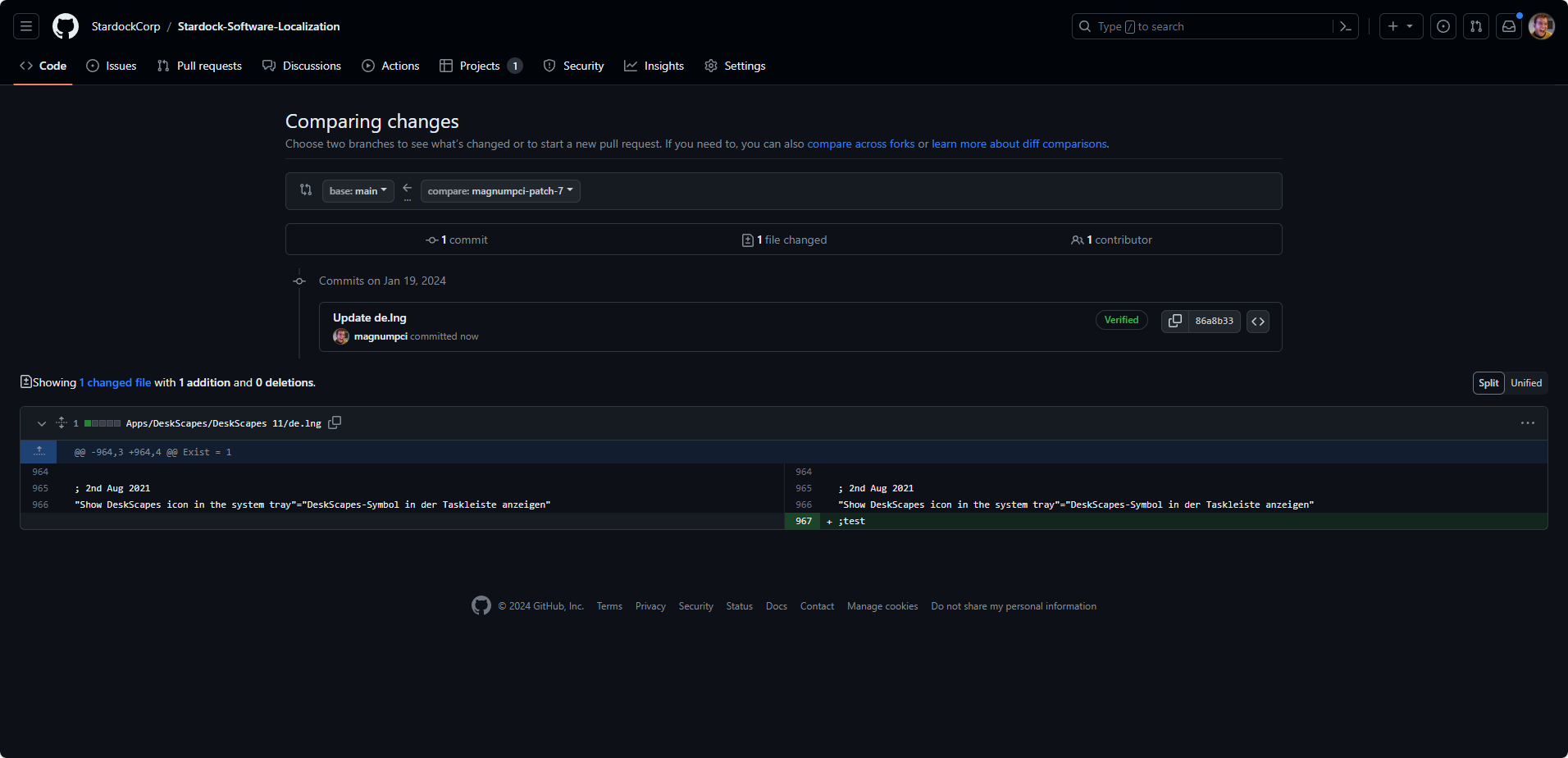Open the command palette icon
1568x758 pixels.
1346,26
